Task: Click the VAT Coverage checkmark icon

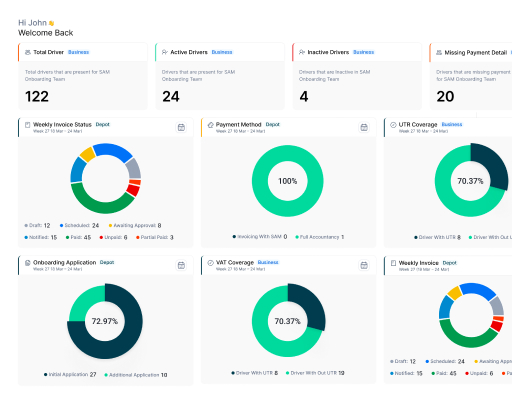Action: point(211,263)
